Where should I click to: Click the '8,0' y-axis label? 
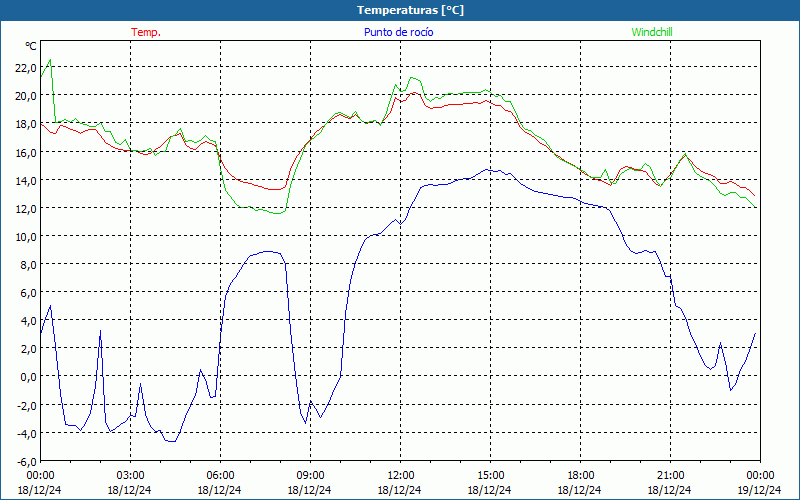(29, 265)
